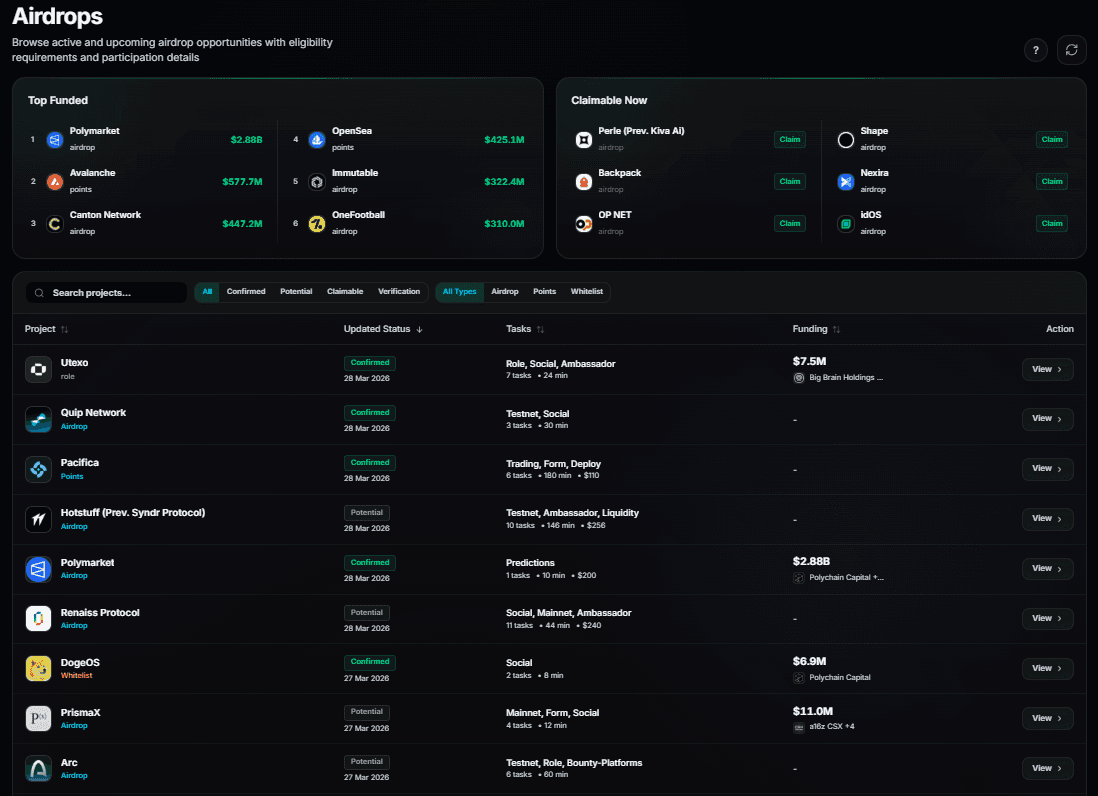Click the Canton Network logo icon
Viewport: 1098px width, 796px height.
[55, 224]
